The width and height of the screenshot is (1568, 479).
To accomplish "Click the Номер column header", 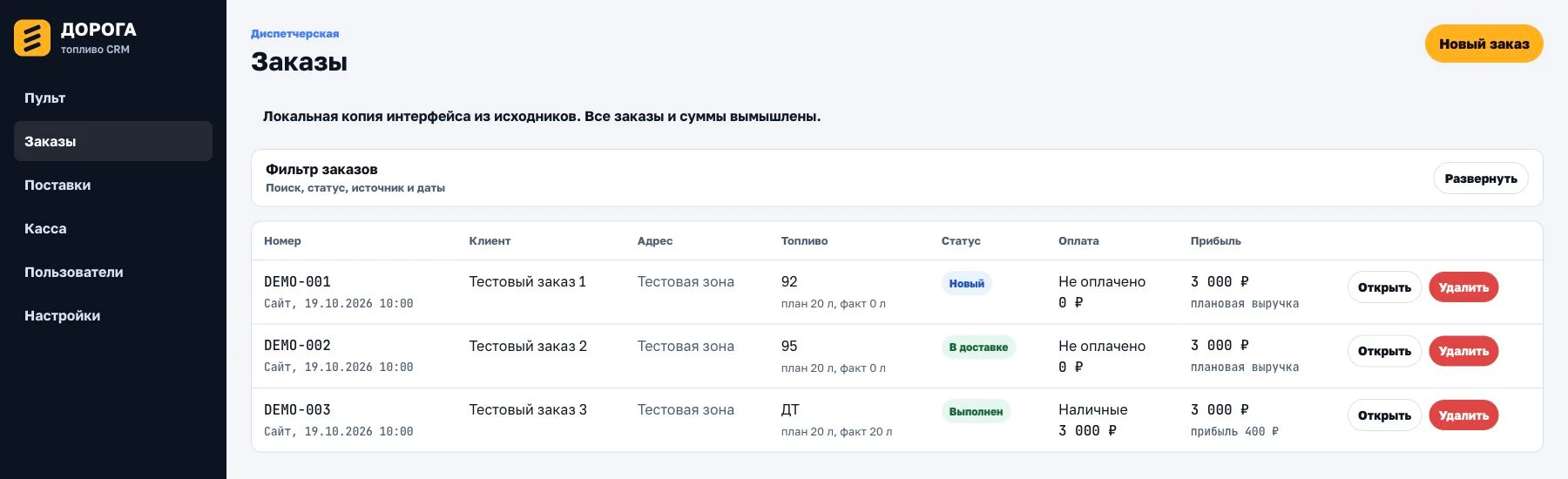I will click(282, 240).
